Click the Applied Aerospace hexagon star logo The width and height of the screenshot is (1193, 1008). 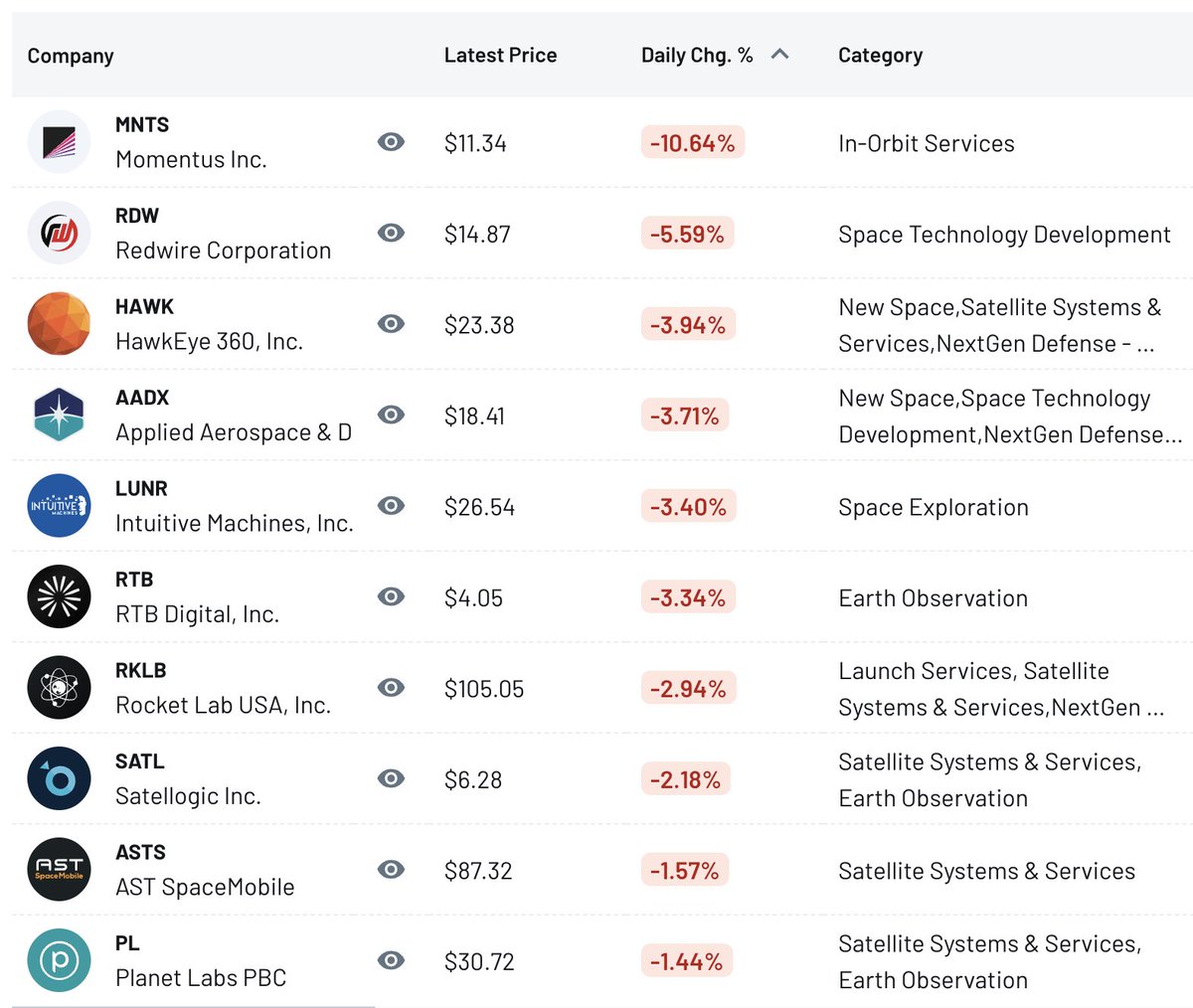(59, 415)
